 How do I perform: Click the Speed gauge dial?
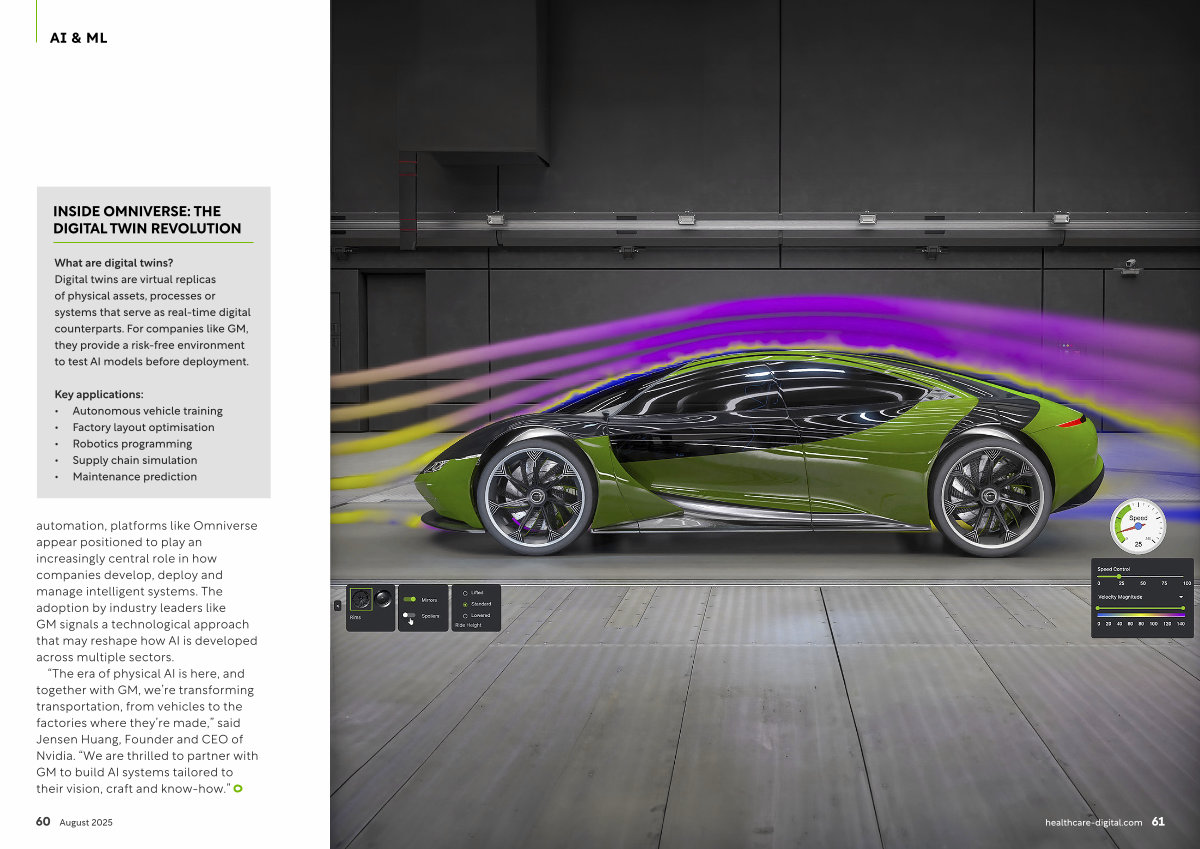[1138, 526]
